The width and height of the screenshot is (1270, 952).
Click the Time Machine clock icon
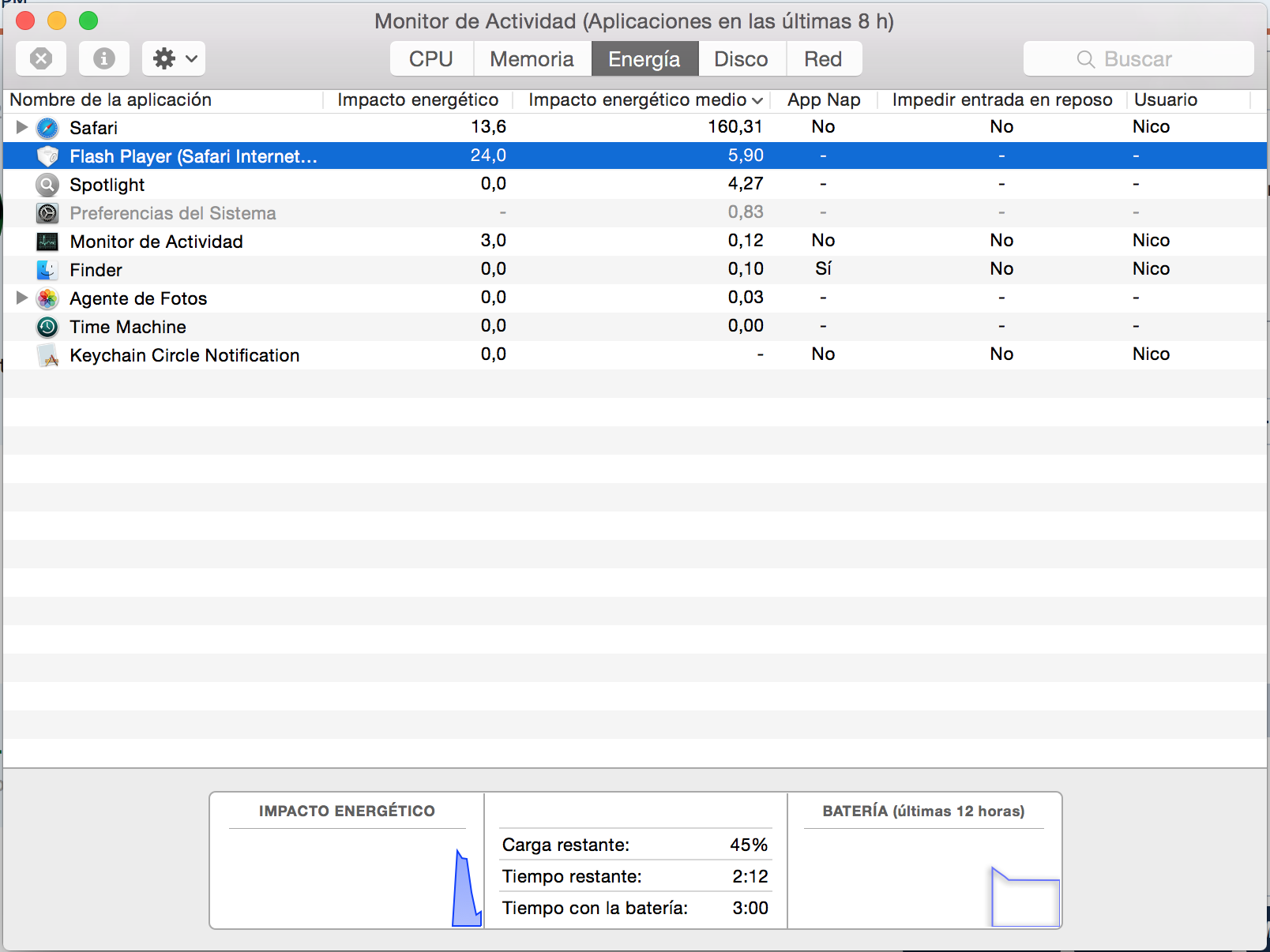[x=47, y=327]
